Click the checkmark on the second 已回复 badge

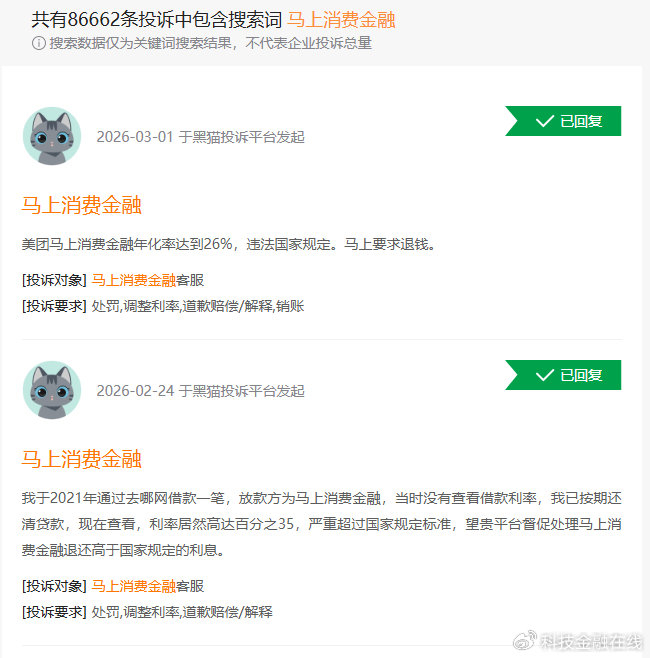(x=545, y=375)
